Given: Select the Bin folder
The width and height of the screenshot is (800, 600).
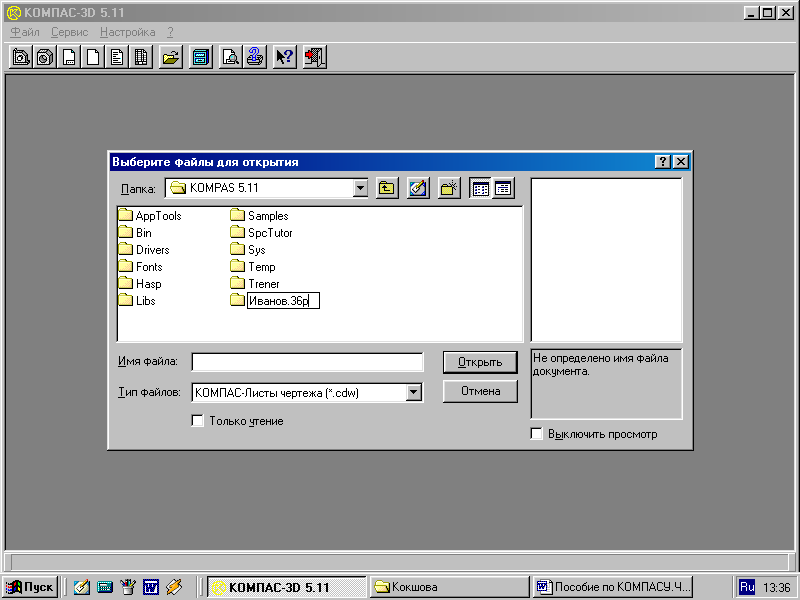Looking at the screenshot, I should [x=135, y=233].
